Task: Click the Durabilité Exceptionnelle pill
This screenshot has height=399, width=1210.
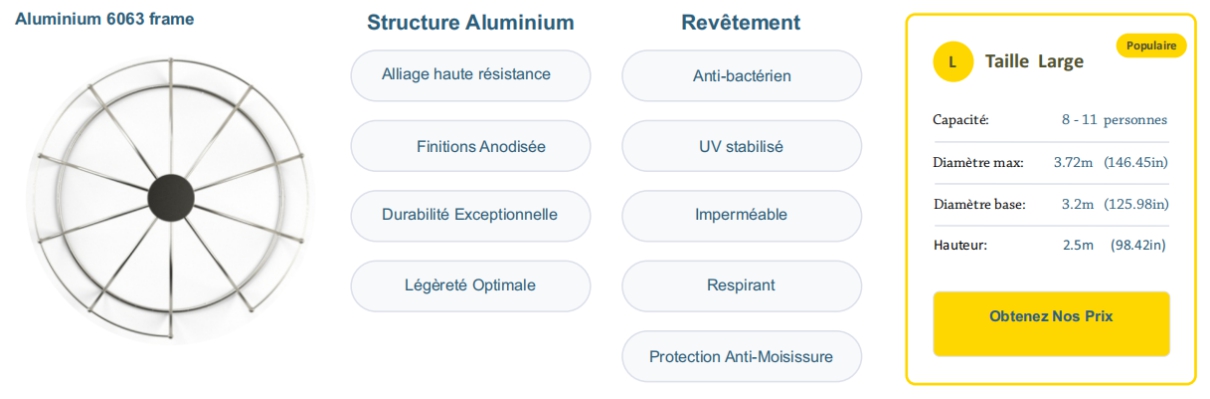Action: 470,215
